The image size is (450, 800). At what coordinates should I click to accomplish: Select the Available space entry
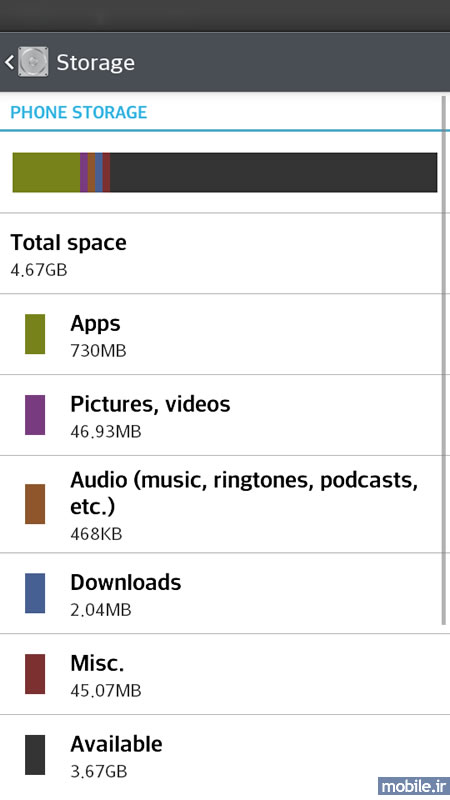tap(225, 756)
